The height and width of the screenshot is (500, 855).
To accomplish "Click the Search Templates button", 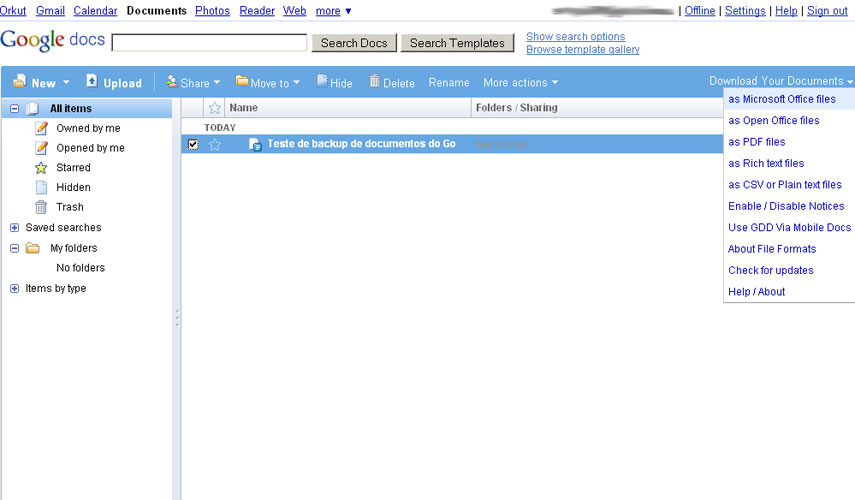I will click(x=457, y=43).
